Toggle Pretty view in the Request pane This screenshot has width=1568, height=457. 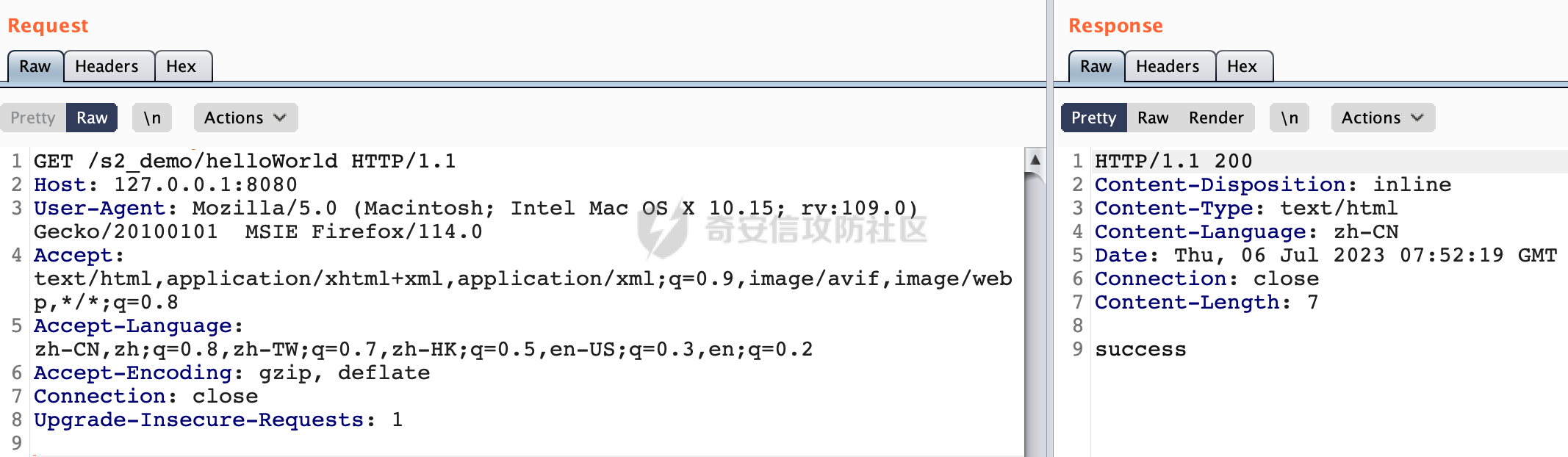[x=33, y=118]
